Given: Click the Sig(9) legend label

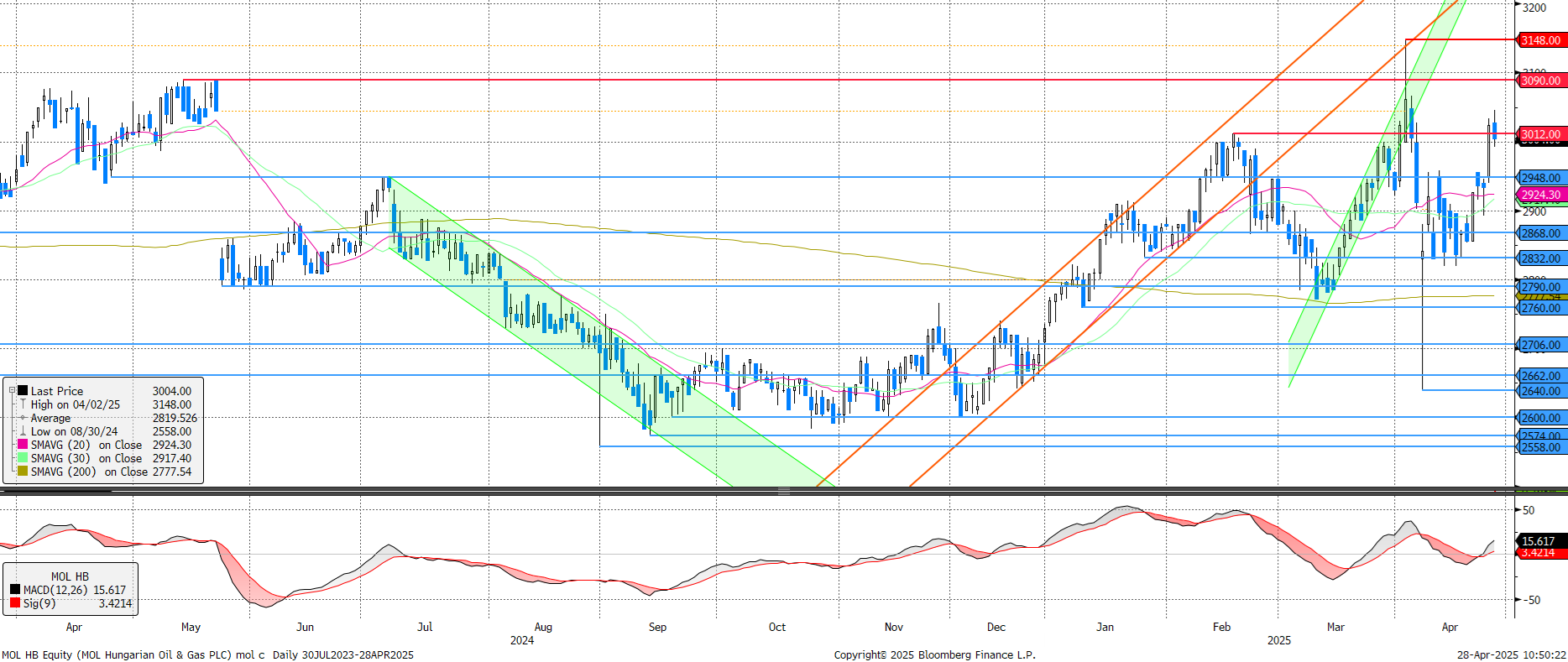Looking at the screenshot, I should tap(39, 603).
